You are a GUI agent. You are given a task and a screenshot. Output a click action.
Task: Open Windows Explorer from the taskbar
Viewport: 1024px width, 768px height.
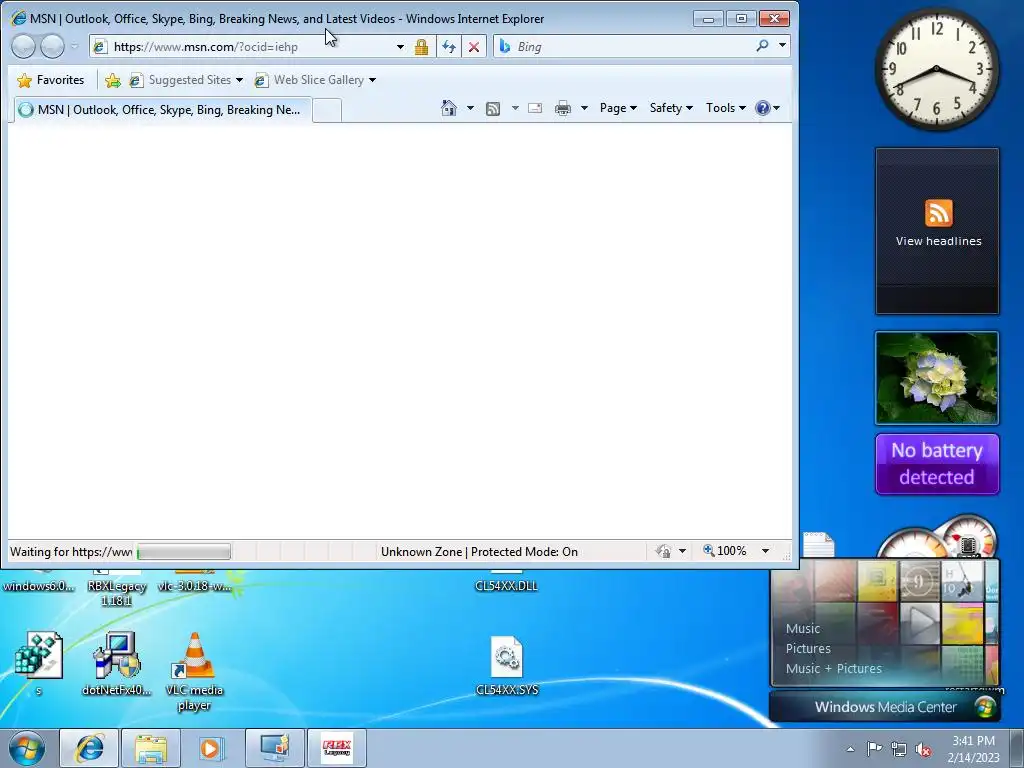pyautogui.click(x=150, y=748)
